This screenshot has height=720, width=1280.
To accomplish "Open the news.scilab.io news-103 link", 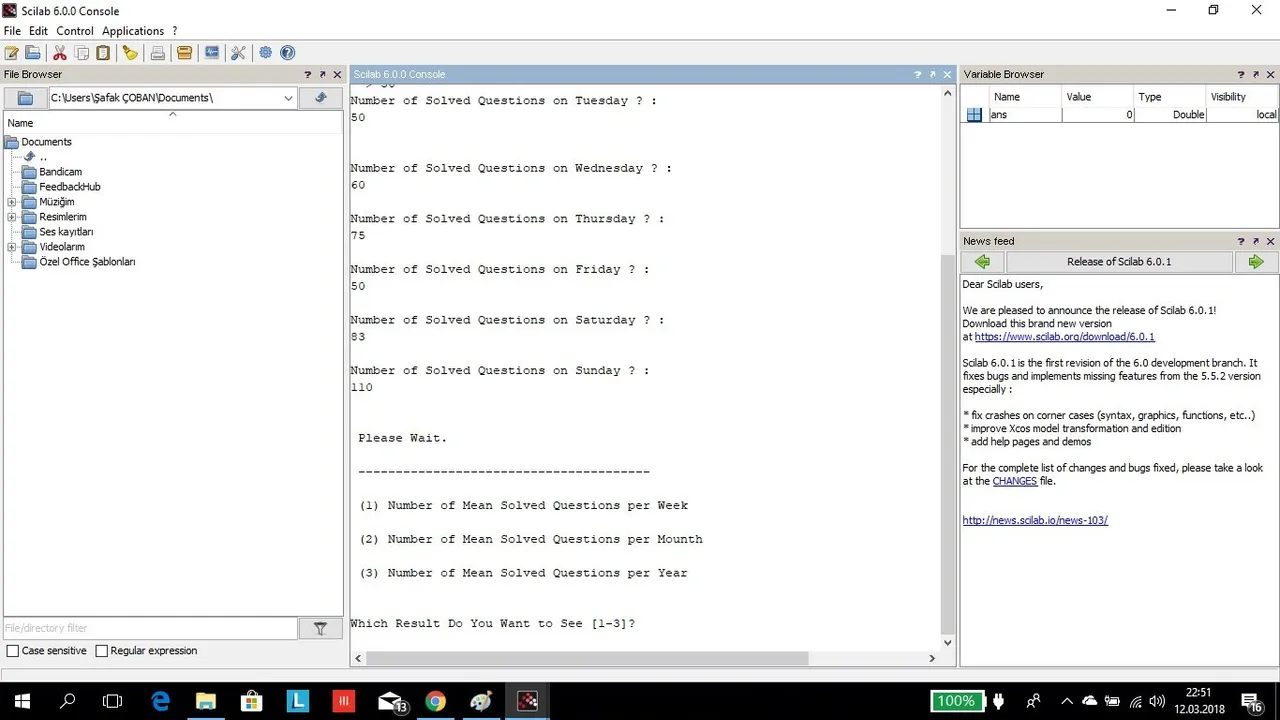I will pyautogui.click(x=1035, y=520).
